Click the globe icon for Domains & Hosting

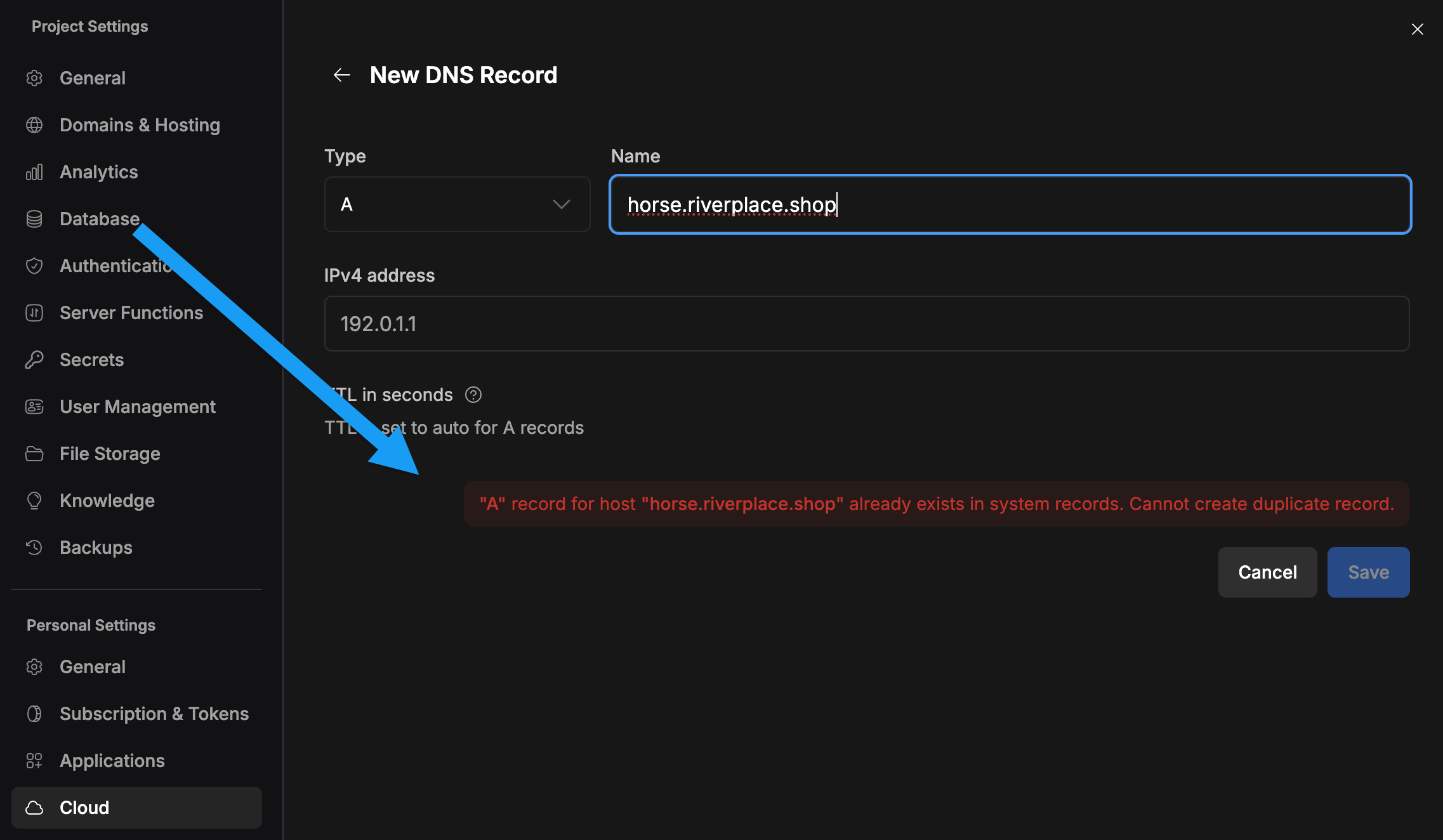point(34,125)
